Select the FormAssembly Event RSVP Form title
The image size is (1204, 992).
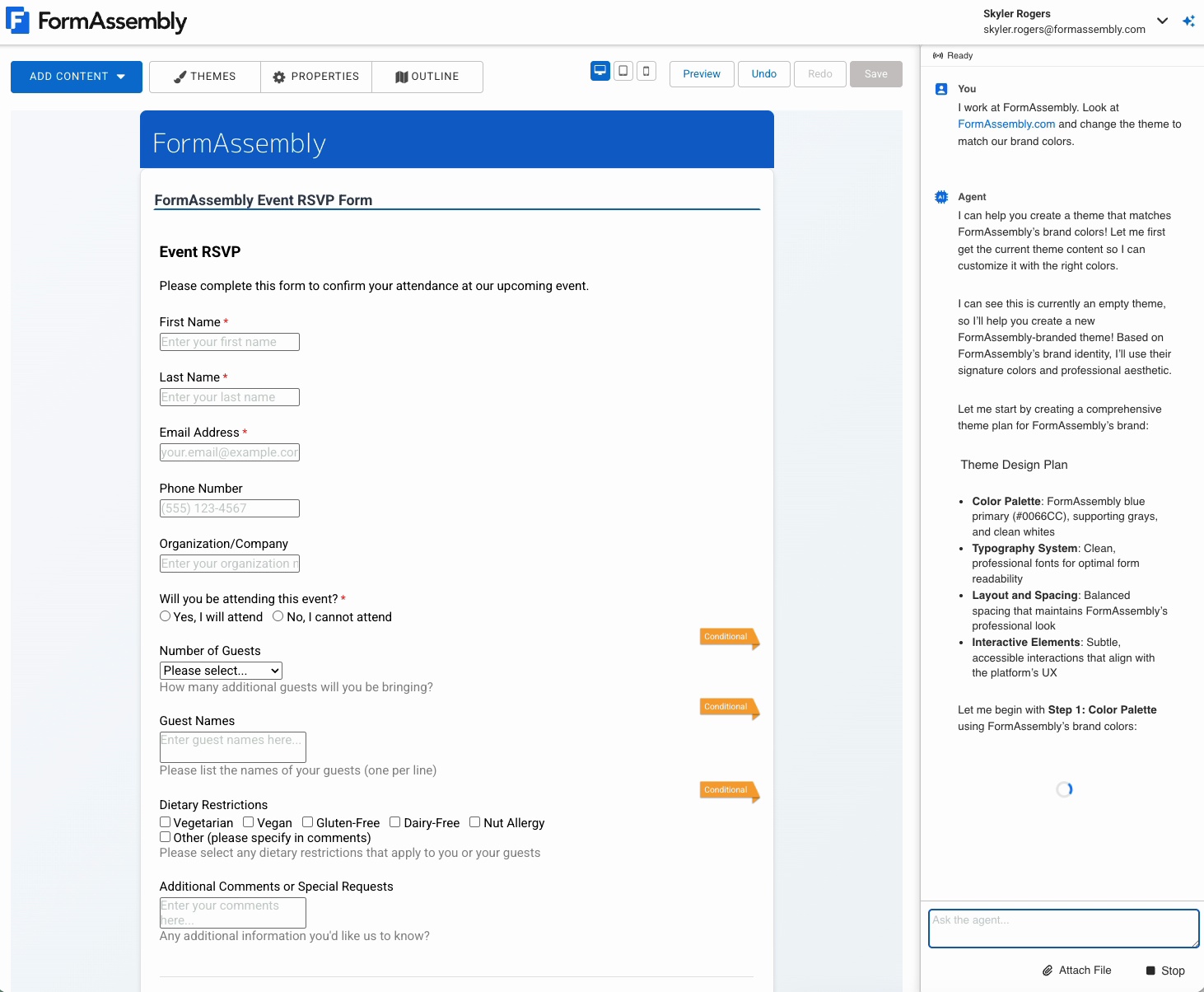[x=264, y=200]
